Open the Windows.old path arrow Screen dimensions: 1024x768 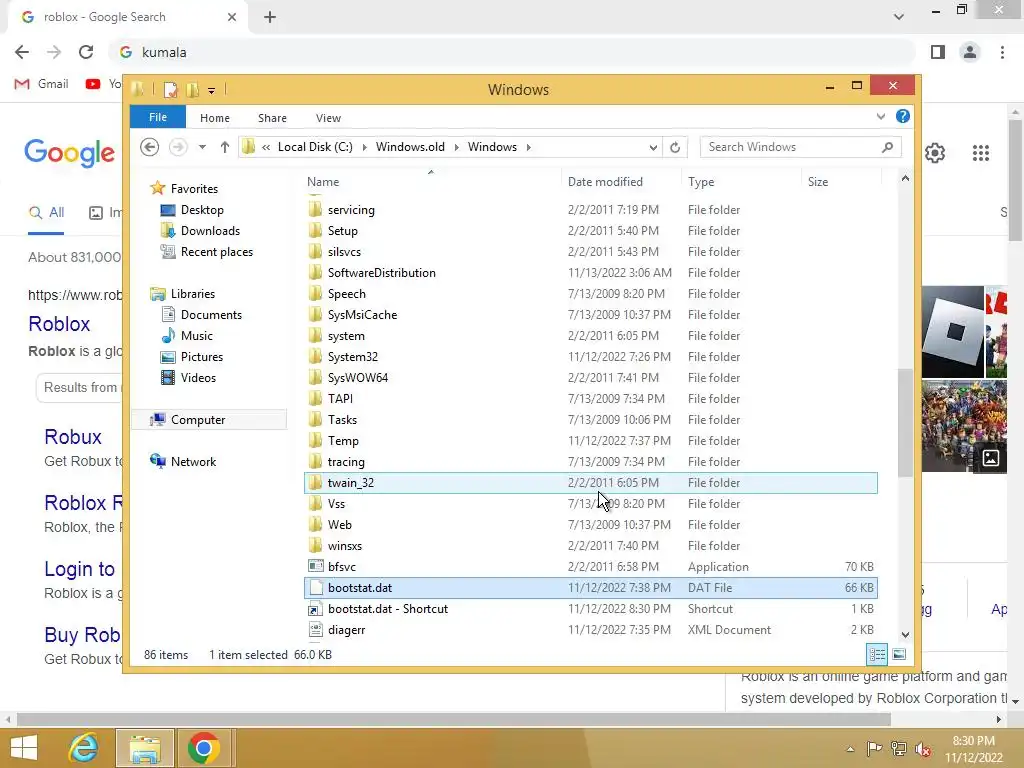[x=456, y=147]
